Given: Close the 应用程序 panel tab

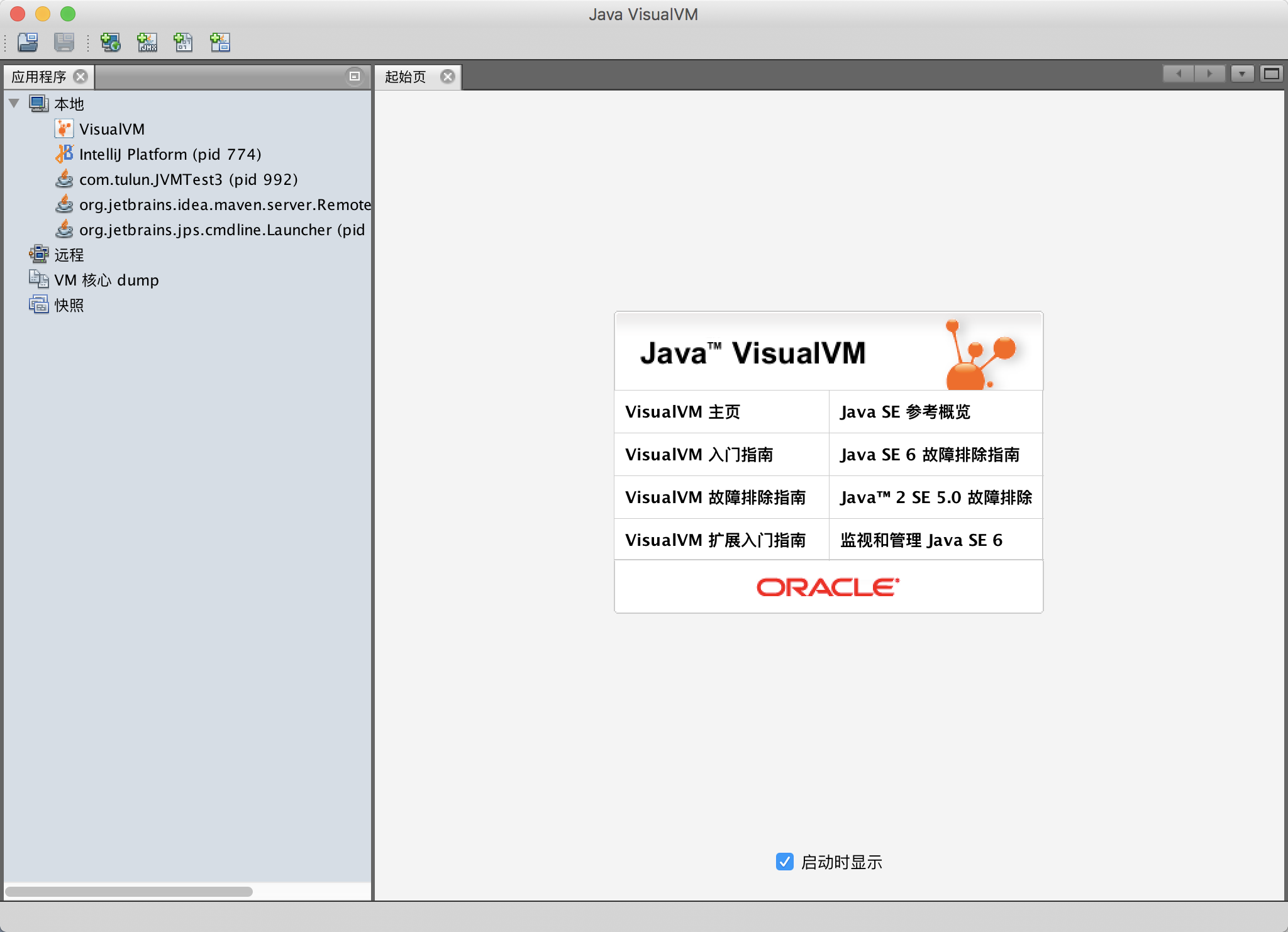Looking at the screenshot, I should click(80, 77).
